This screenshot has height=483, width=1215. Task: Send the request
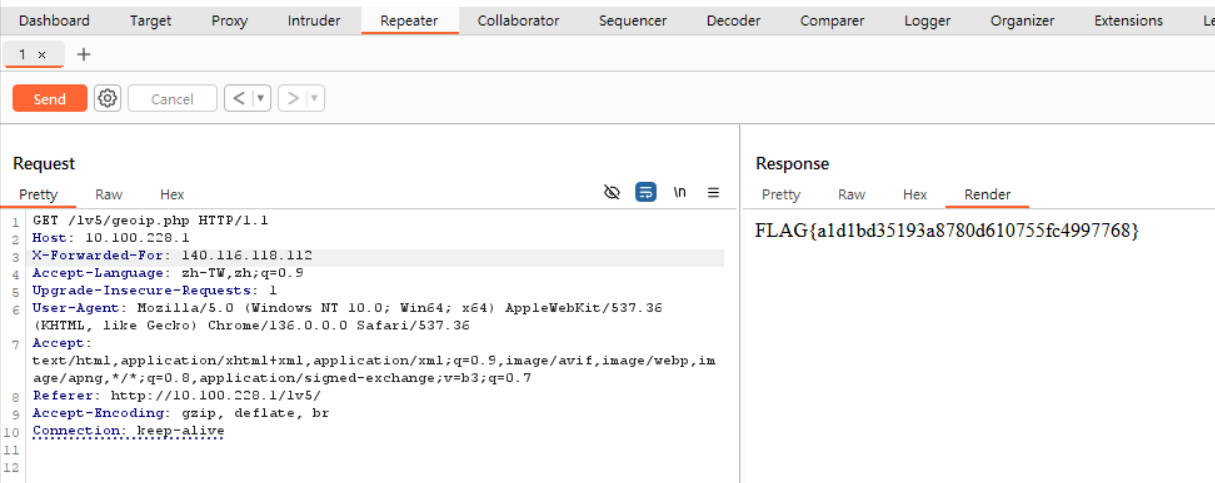coord(50,98)
